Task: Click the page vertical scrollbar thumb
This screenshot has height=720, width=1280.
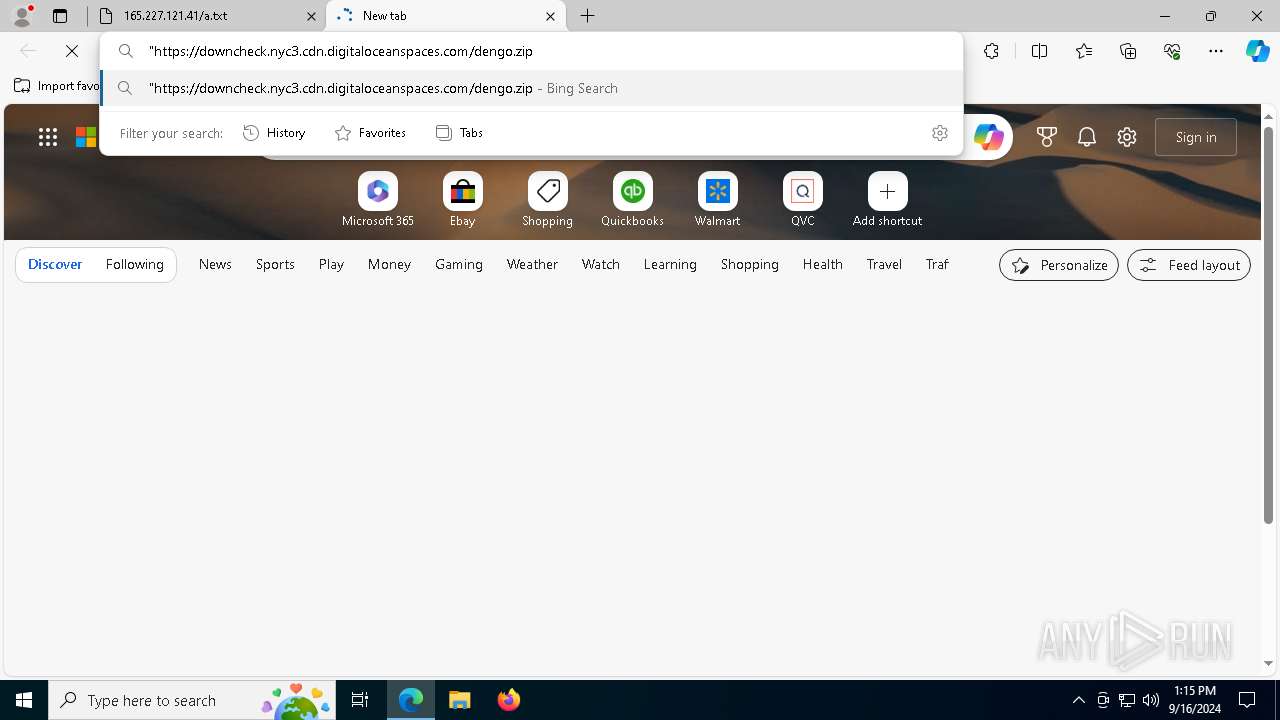Action: [x=1269, y=325]
